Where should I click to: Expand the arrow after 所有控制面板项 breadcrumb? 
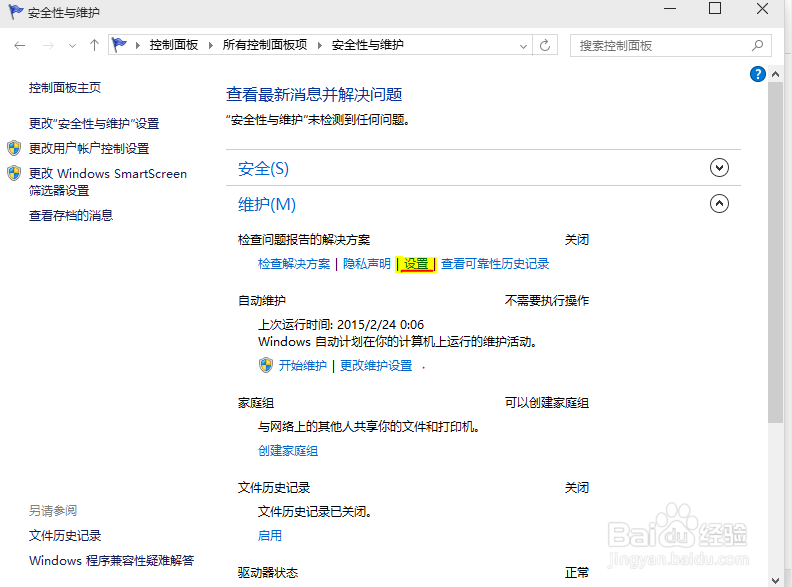[320, 45]
